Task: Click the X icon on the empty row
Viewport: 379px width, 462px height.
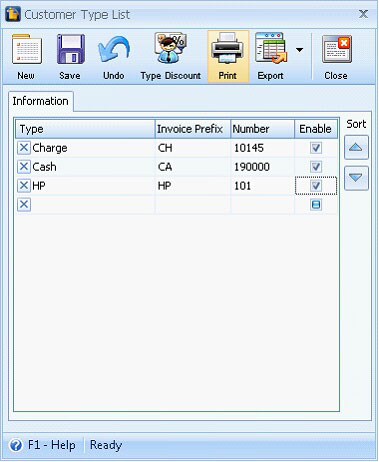Action: click(24, 205)
